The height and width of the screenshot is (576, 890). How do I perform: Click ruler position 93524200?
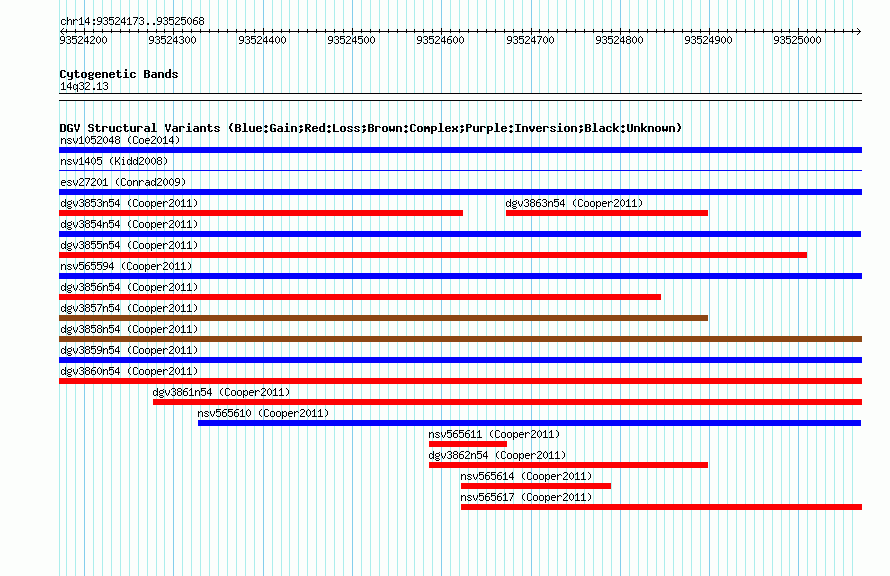tap(83, 40)
